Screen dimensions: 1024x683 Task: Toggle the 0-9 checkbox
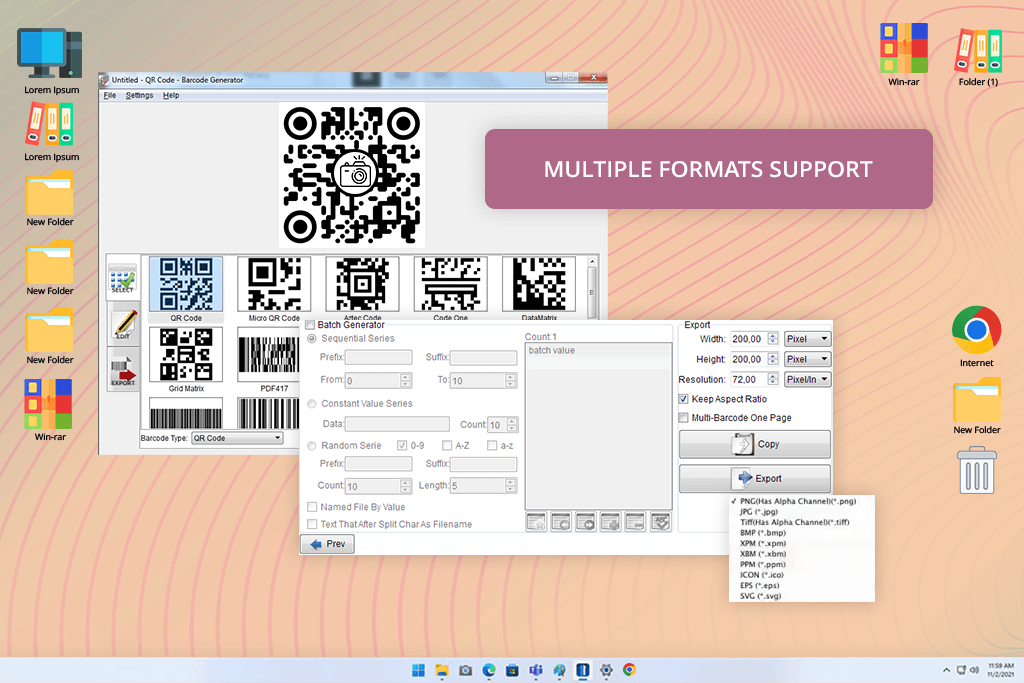point(402,445)
